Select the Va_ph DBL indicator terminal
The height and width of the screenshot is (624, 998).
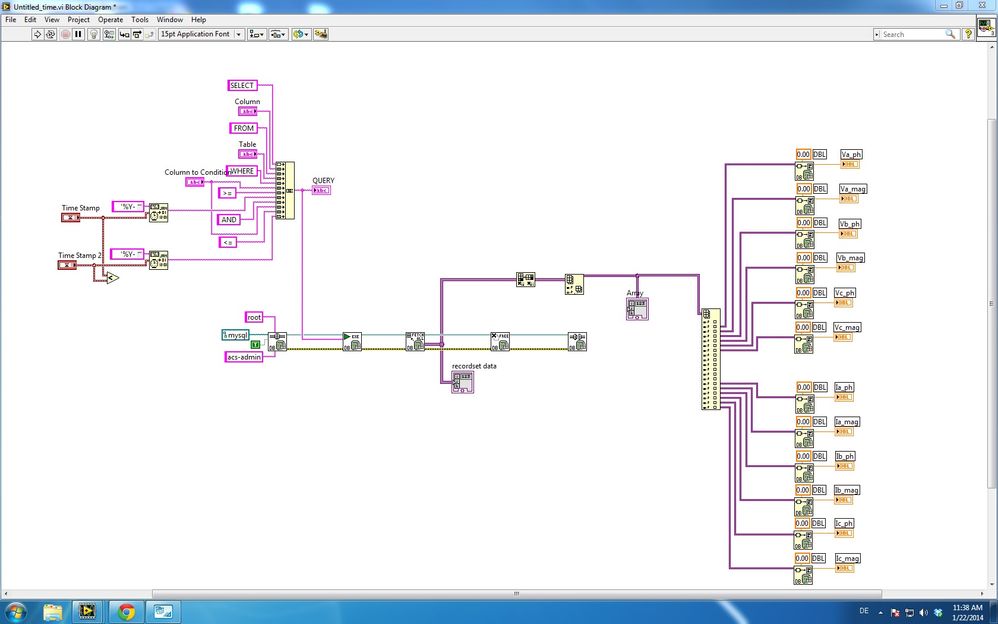pyautogui.click(x=850, y=164)
